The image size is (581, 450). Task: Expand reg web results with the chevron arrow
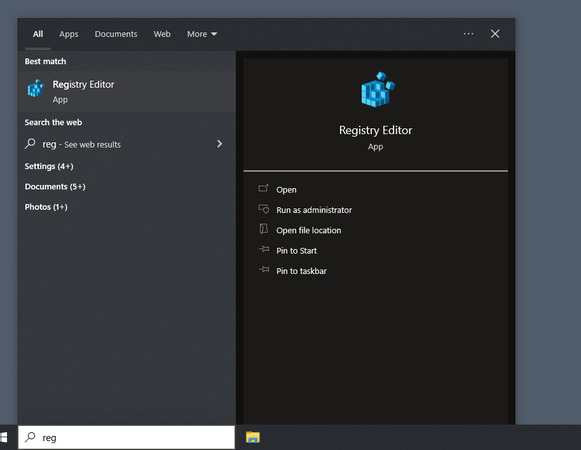tap(219, 143)
